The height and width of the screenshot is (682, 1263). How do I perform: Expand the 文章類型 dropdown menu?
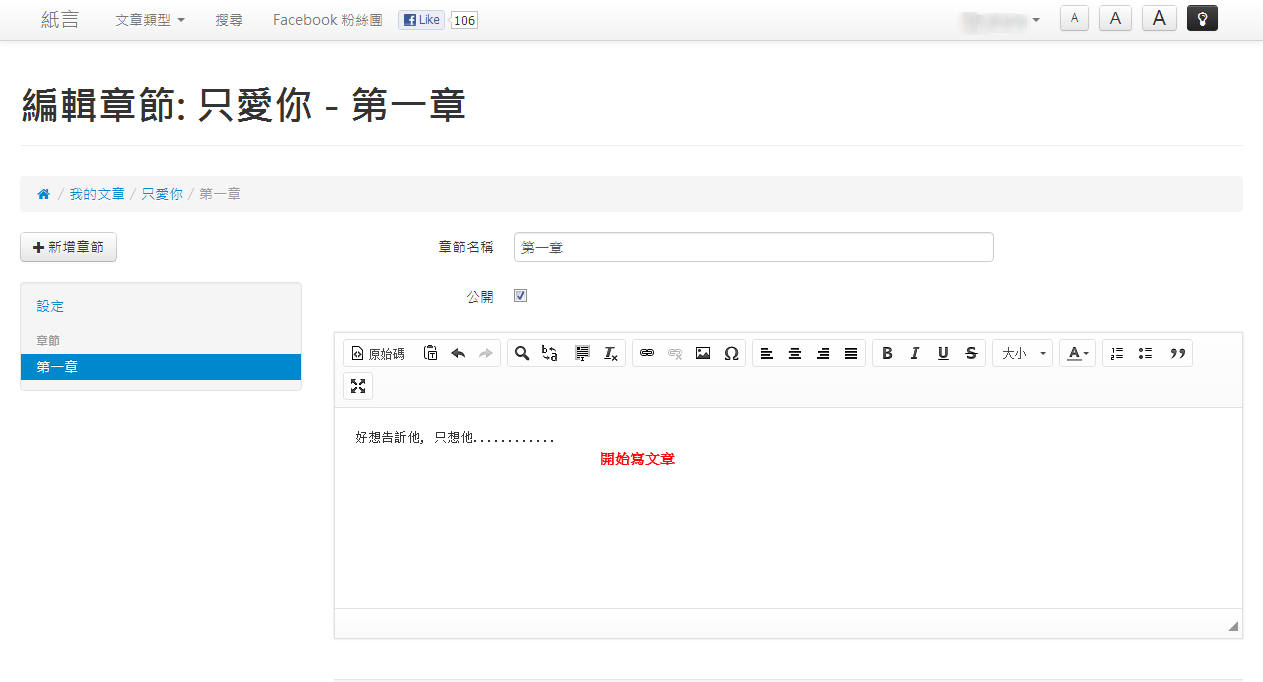click(150, 20)
